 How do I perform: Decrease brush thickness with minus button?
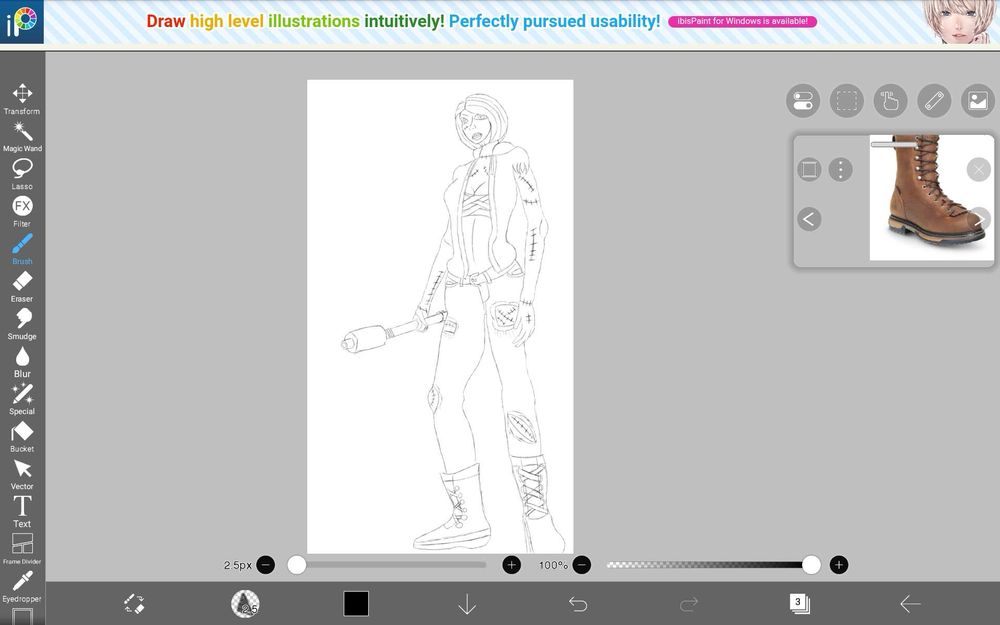(265, 565)
